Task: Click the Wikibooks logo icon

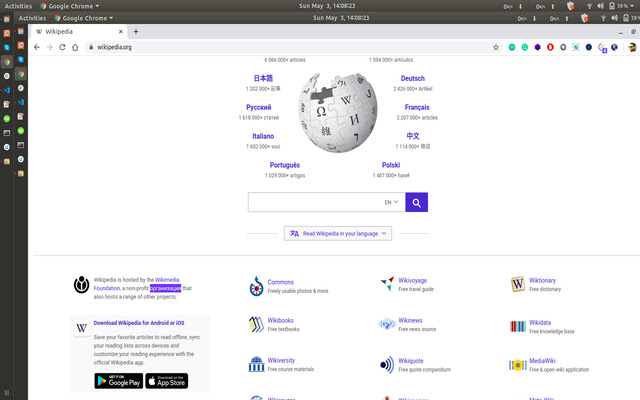Action: pyautogui.click(x=256, y=324)
